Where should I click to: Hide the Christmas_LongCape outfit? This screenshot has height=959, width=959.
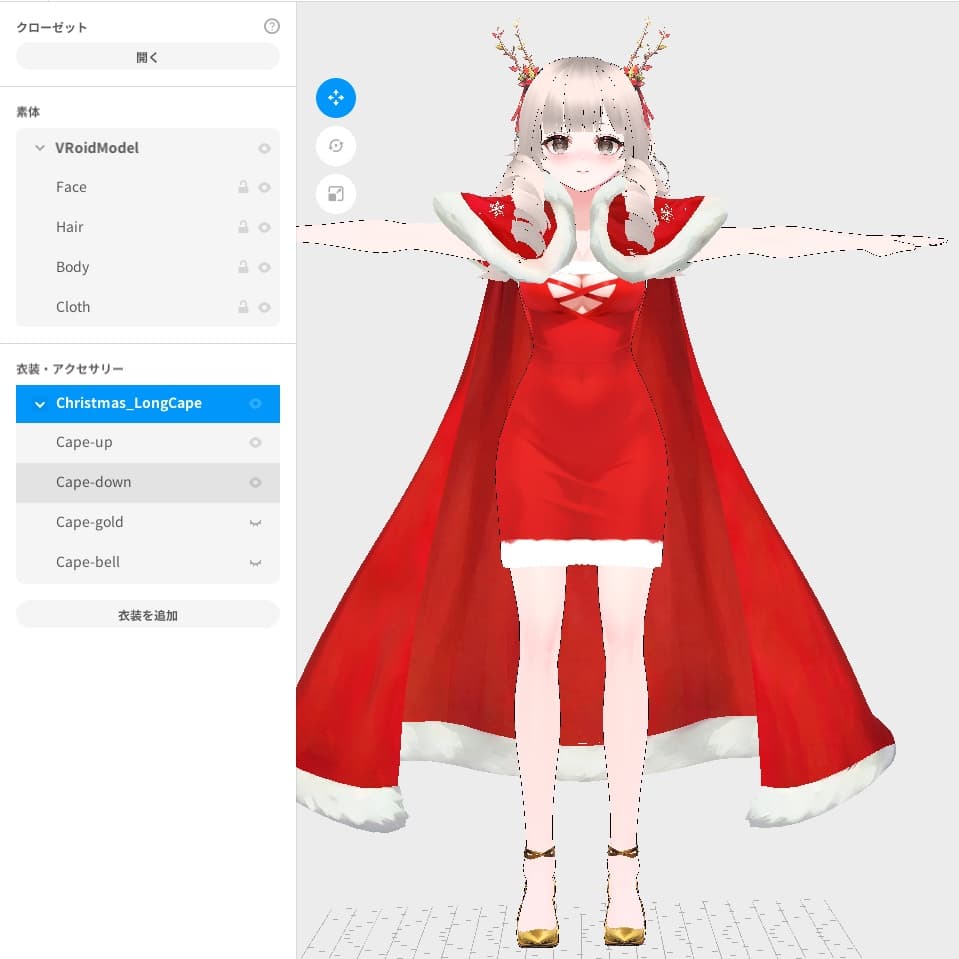point(255,403)
